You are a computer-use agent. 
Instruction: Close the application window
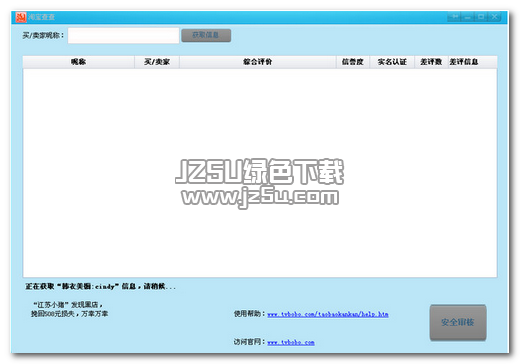point(494,16)
